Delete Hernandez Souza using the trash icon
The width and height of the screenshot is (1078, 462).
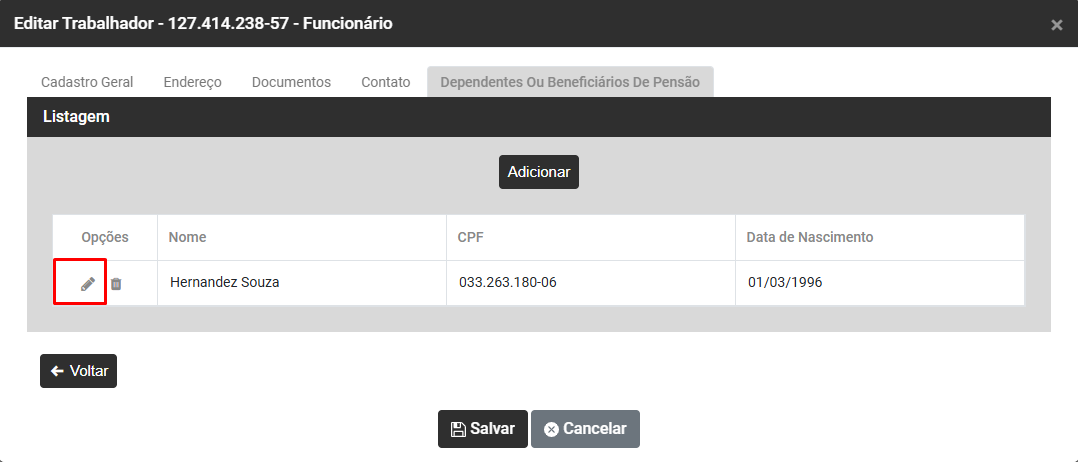click(x=116, y=284)
